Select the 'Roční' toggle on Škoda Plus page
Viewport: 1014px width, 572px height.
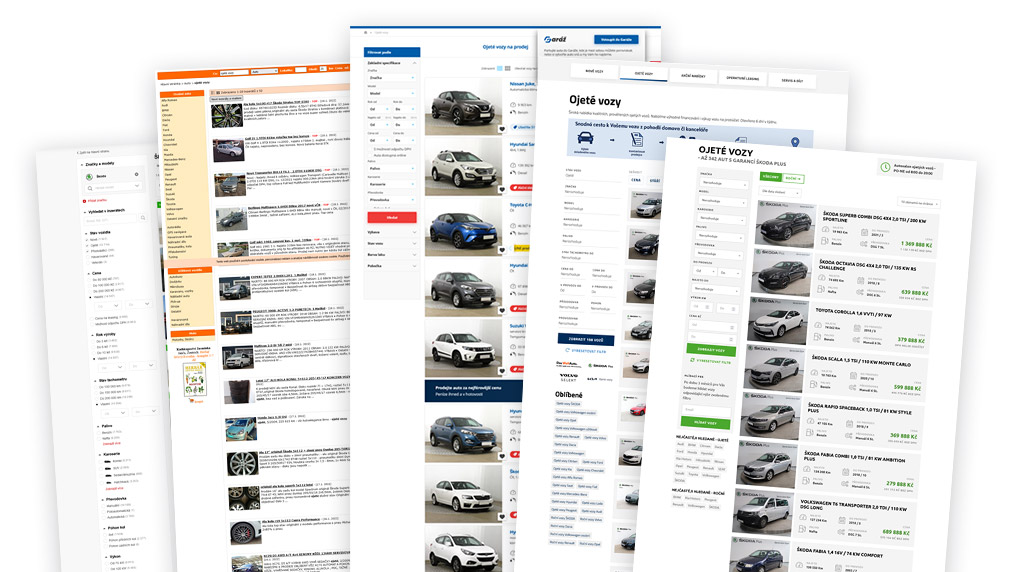click(x=793, y=178)
